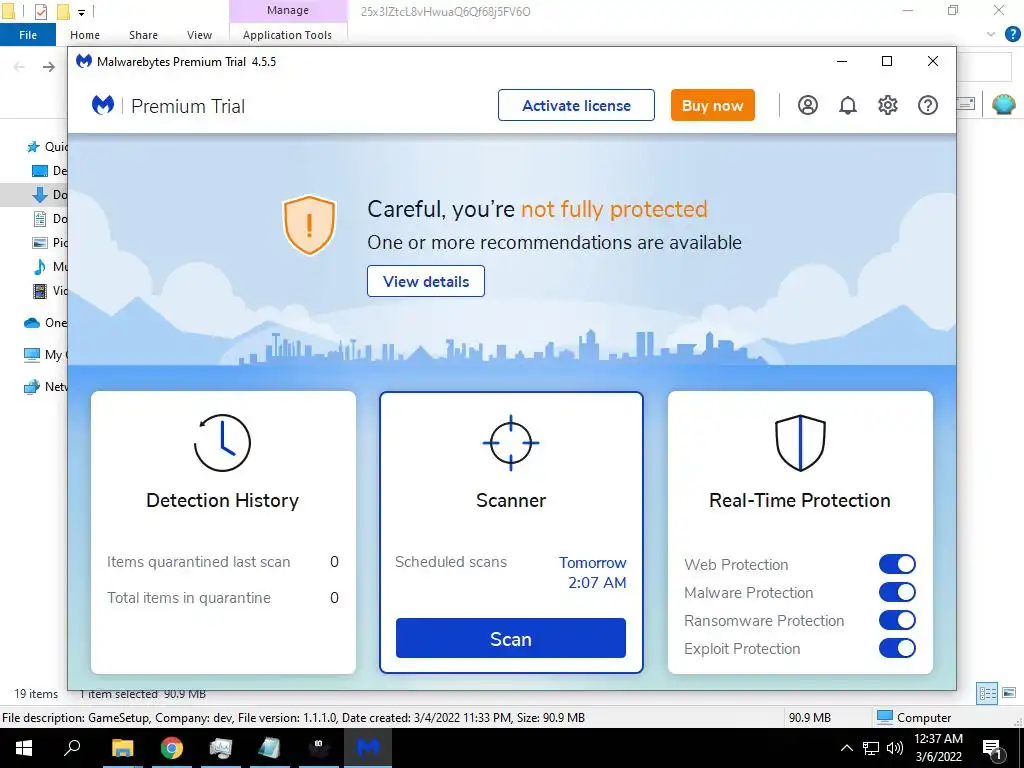Click the properties checkmark quick access icon
Image resolution: width=1024 pixels, height=768 pixels.
pyautogui.click(x=40, y=11)
